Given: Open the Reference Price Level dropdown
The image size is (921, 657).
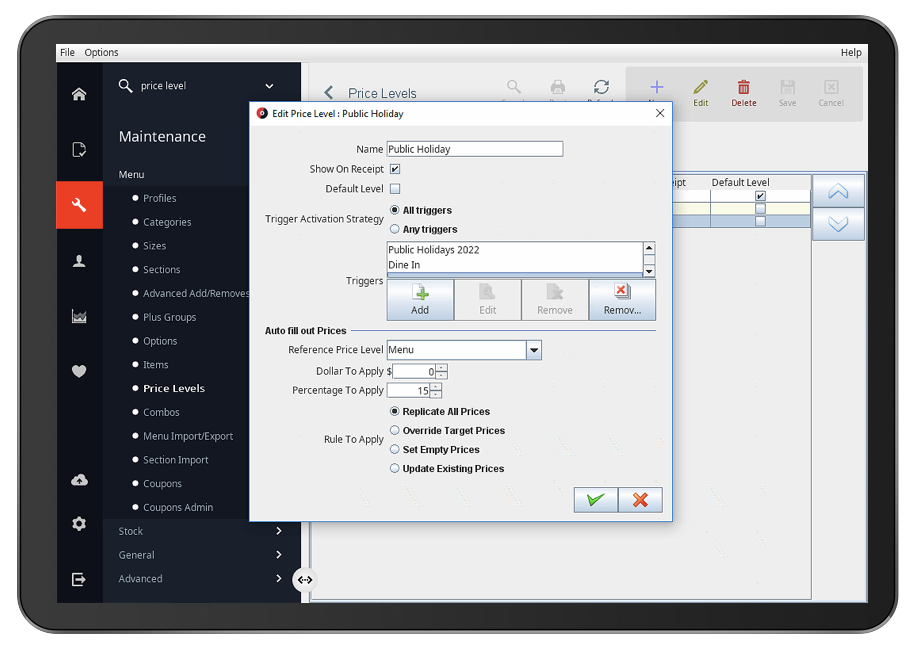Looking at the screenshot, I should 534,350.
